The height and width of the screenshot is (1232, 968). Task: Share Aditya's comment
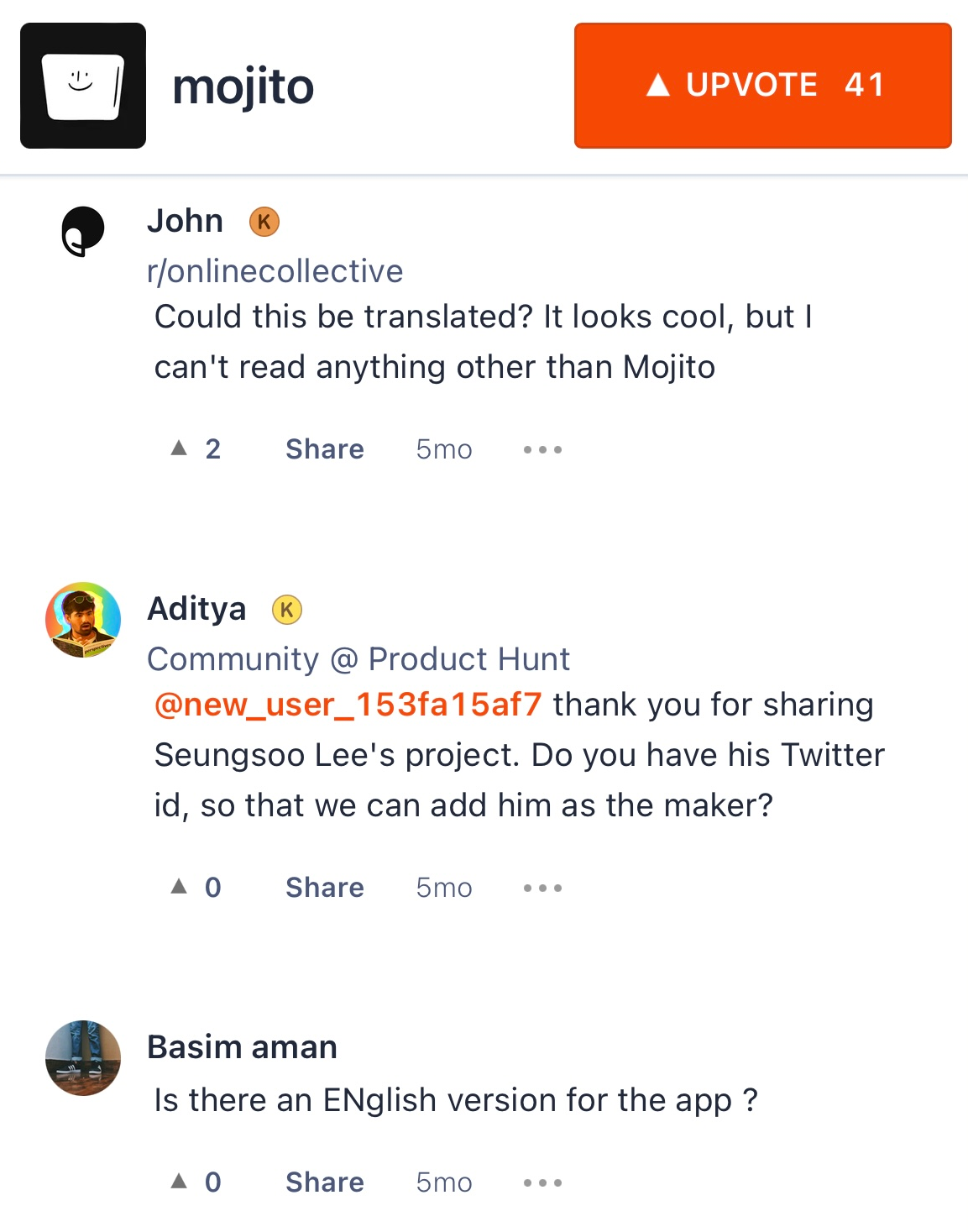[x=324, y=888]
